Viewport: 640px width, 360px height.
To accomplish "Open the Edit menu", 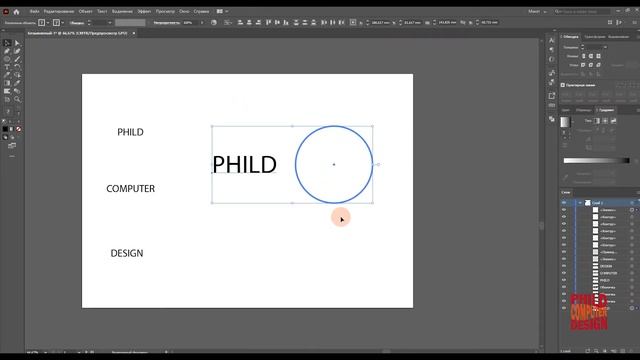I will pos(58,11).
